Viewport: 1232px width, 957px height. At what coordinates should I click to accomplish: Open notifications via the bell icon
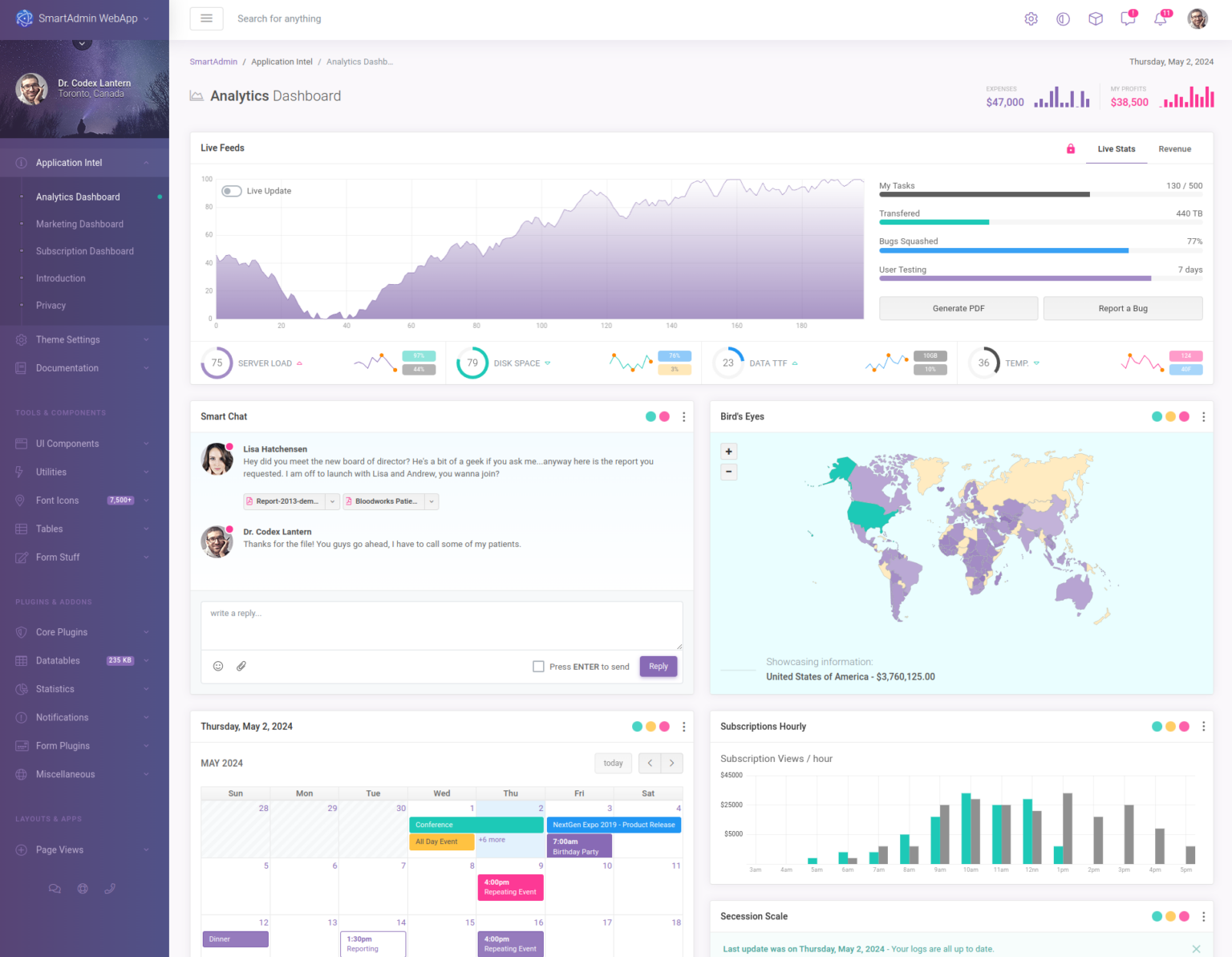point(1160,18)
